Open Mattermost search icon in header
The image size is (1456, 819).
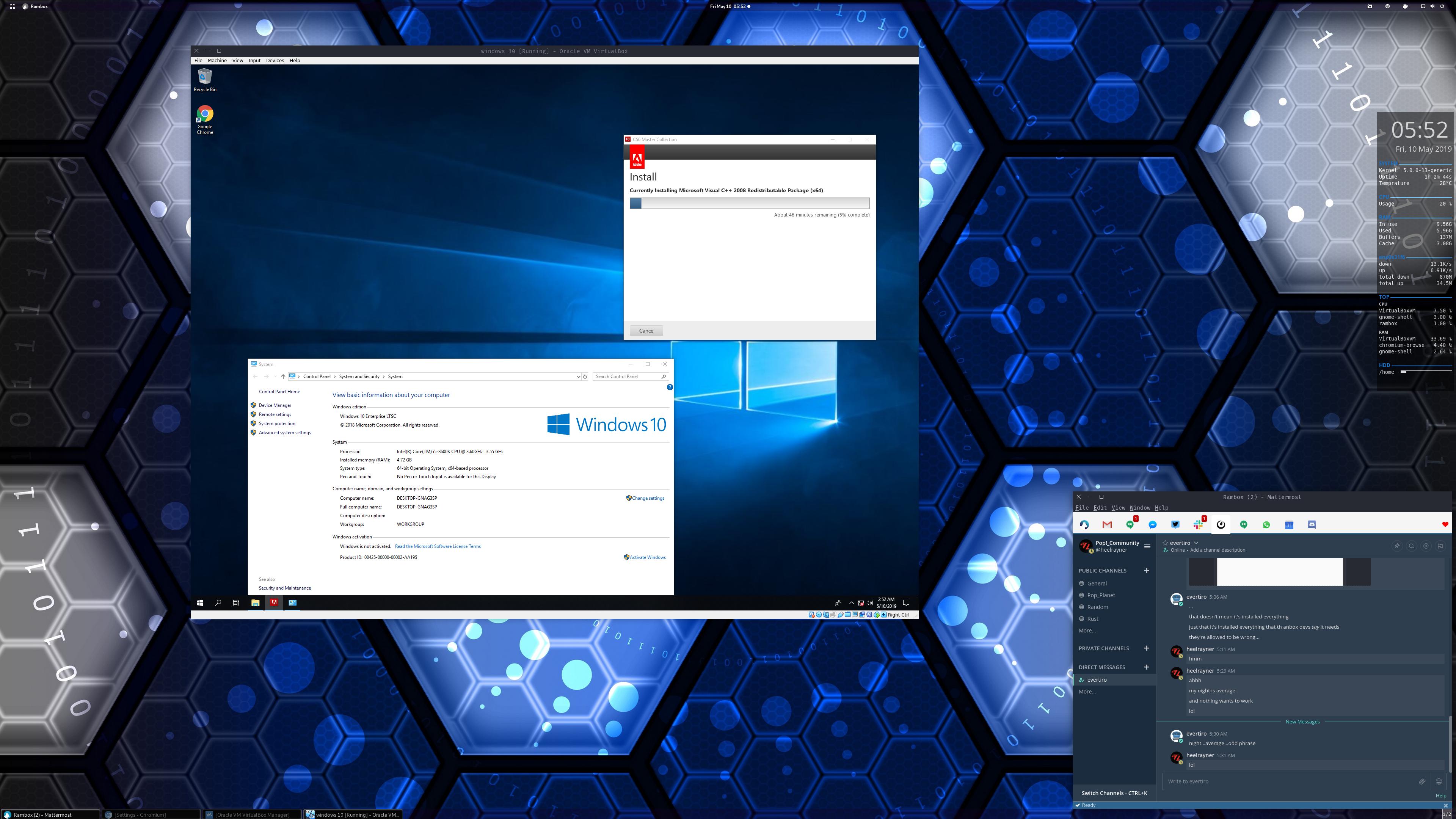point(1411,546)
